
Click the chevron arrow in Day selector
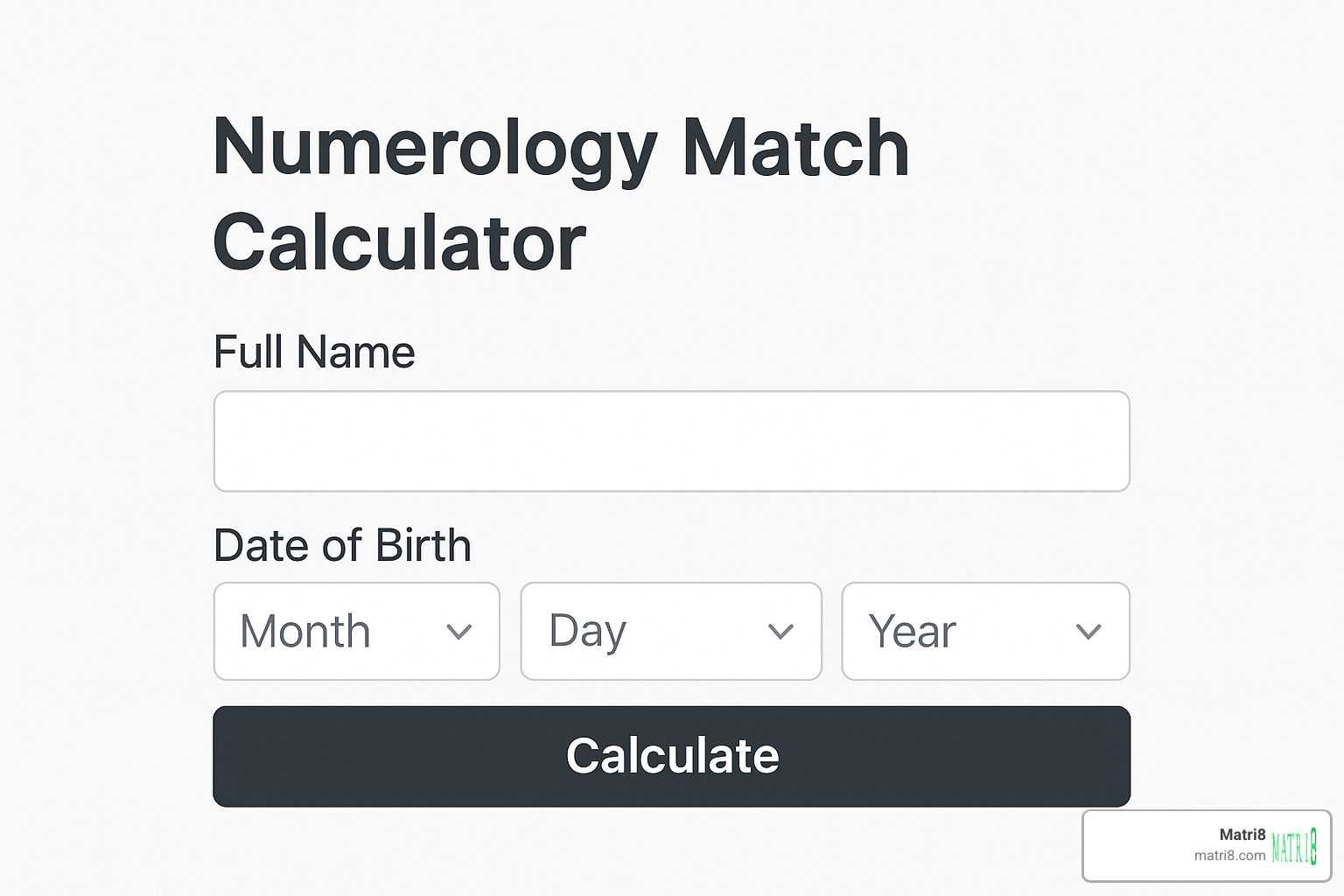coord(780,631)
